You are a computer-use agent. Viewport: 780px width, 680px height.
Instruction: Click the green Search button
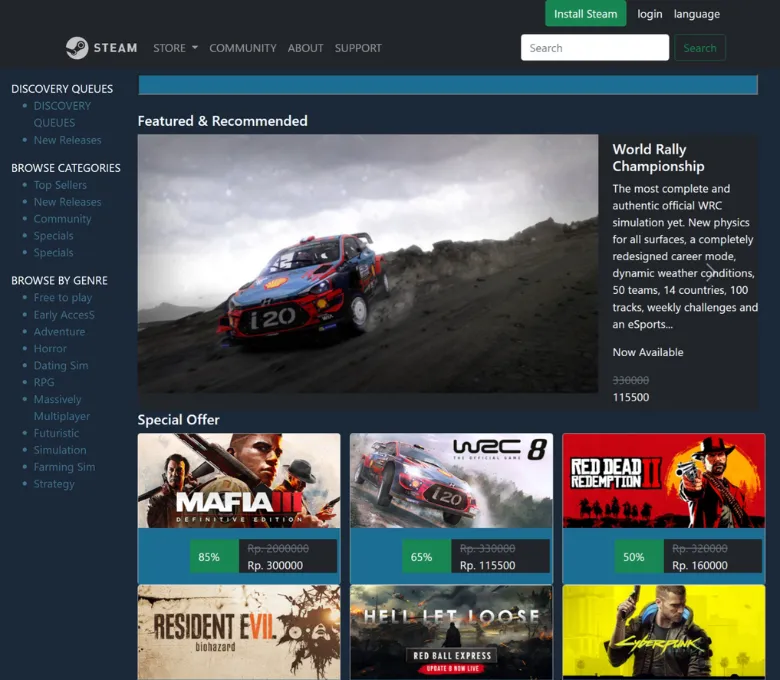pyautogui.click(x=699, y=48)
